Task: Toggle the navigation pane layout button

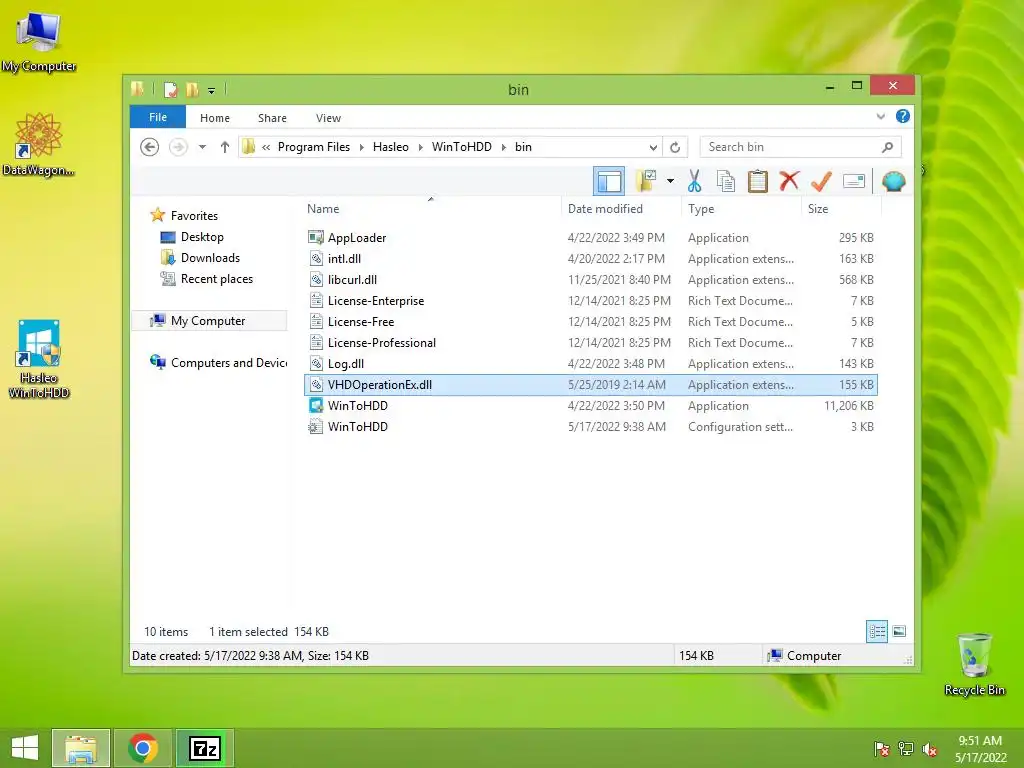Action: (x=609, y=181)
